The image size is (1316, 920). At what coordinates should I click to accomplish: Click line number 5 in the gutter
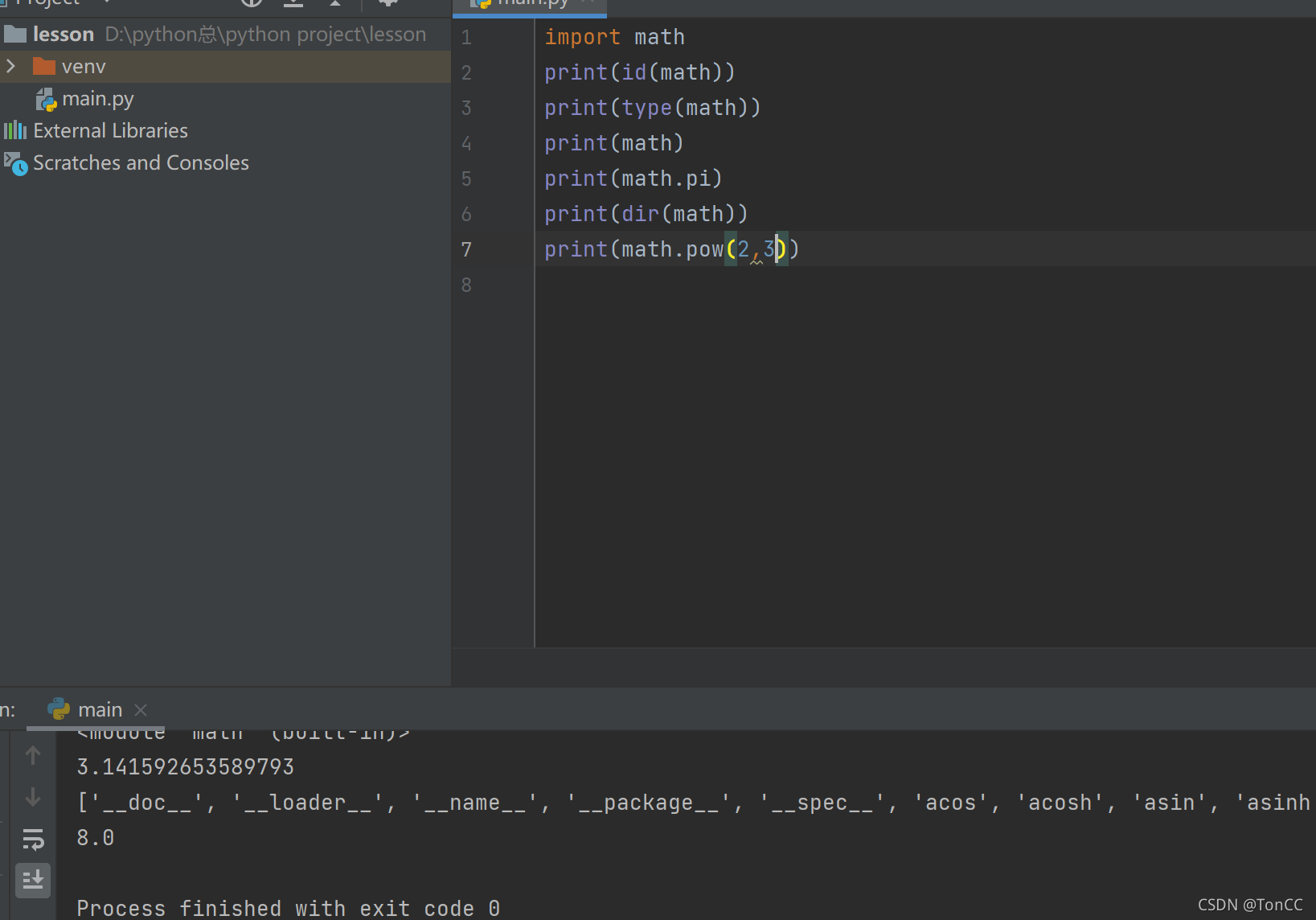pyautogui.click(x=466, y=179)
